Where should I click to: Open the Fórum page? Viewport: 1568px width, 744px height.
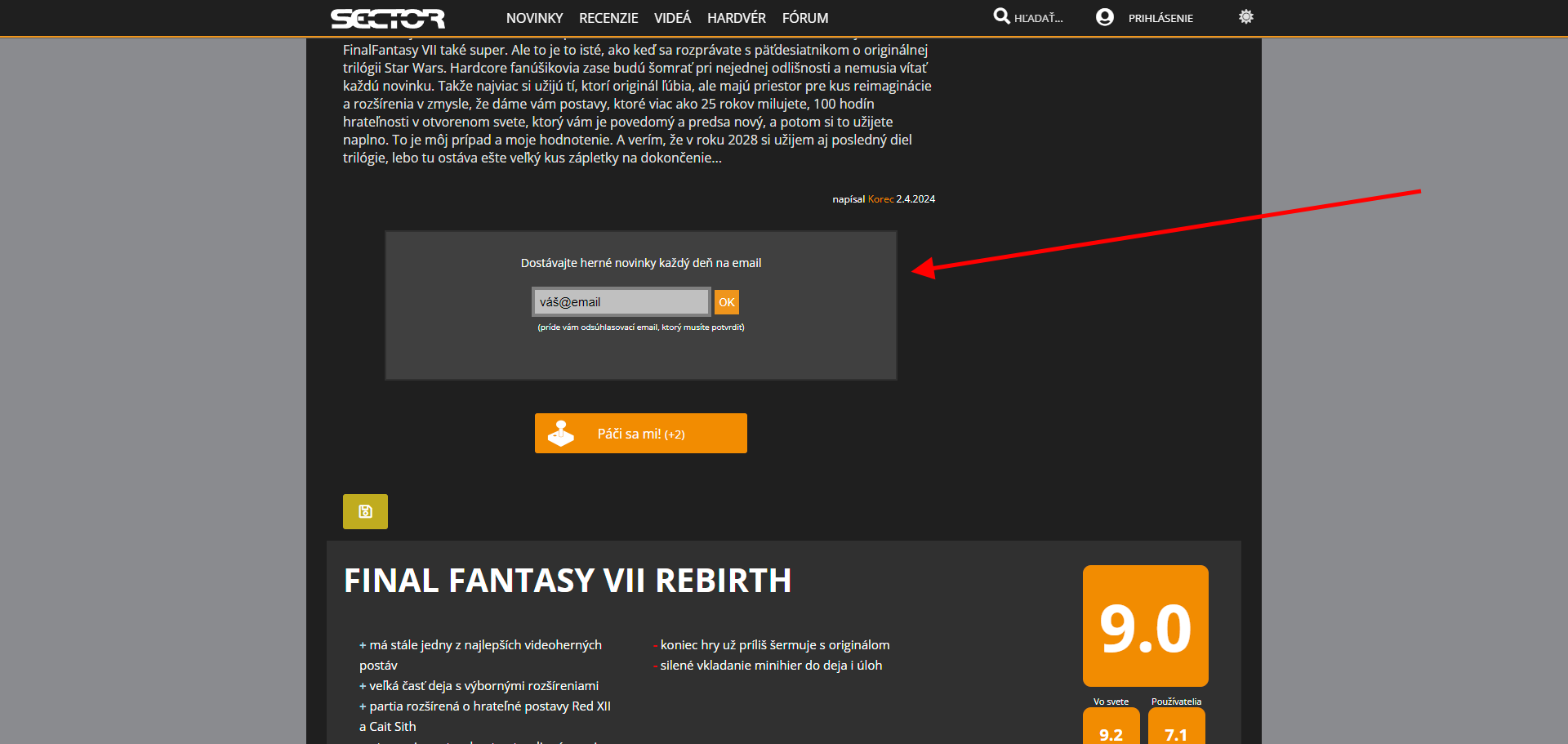coord(804,18)
